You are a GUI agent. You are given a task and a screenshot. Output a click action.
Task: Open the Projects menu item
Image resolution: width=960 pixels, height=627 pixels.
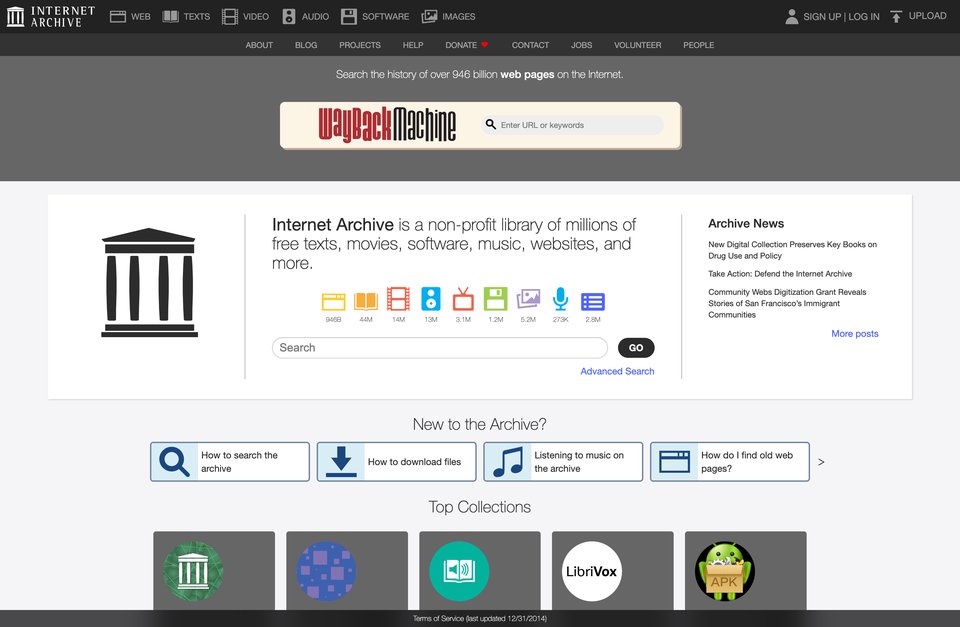click(x=360, y=45)
